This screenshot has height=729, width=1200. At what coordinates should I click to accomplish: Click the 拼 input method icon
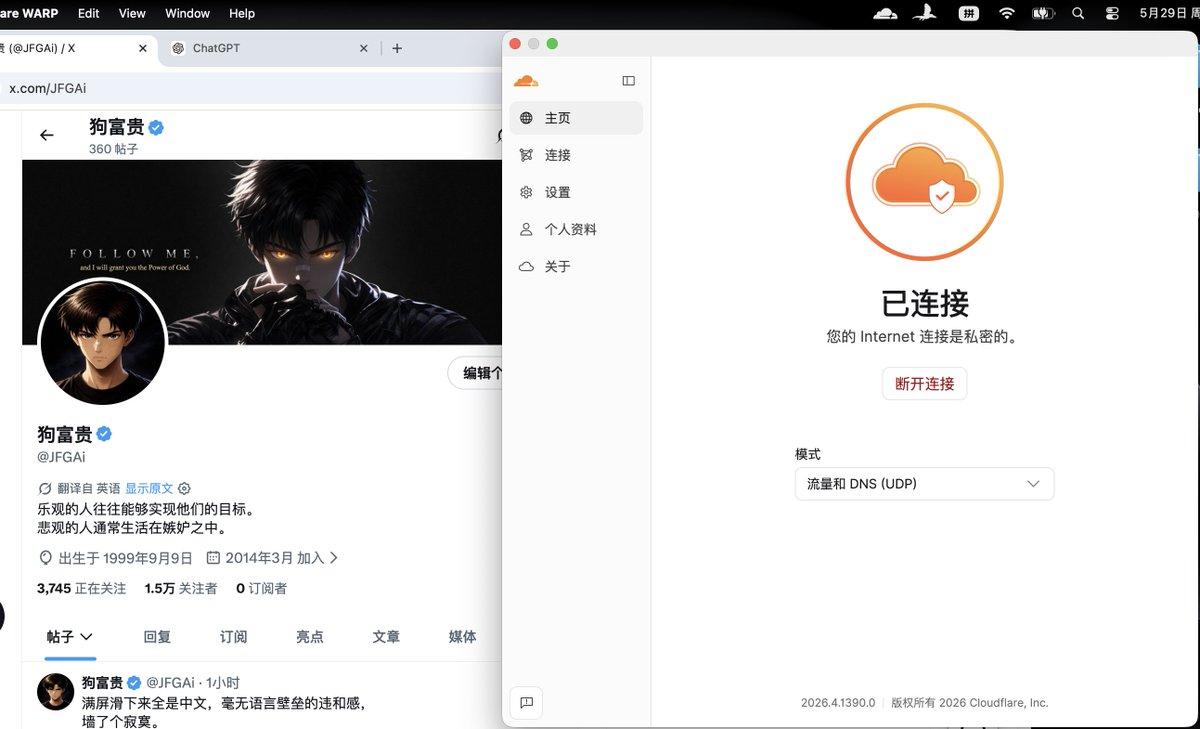click(x=969, y=13)
